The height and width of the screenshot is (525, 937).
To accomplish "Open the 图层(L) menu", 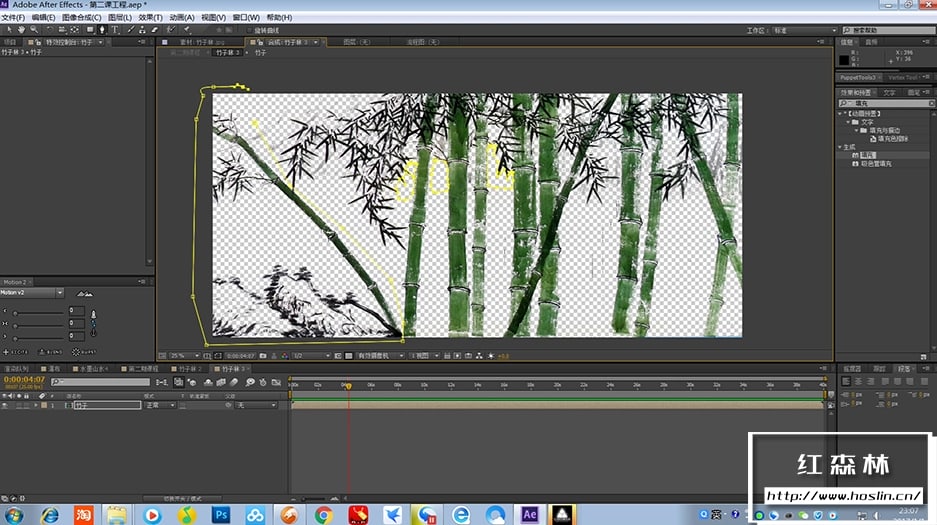I will click(x=120, y=17).
